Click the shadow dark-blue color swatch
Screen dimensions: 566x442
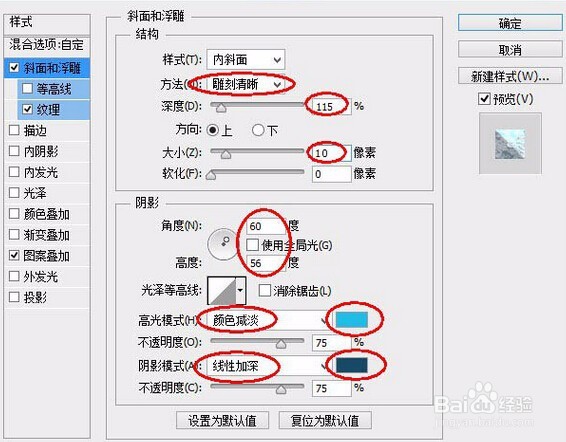click(x=352, y=365)
